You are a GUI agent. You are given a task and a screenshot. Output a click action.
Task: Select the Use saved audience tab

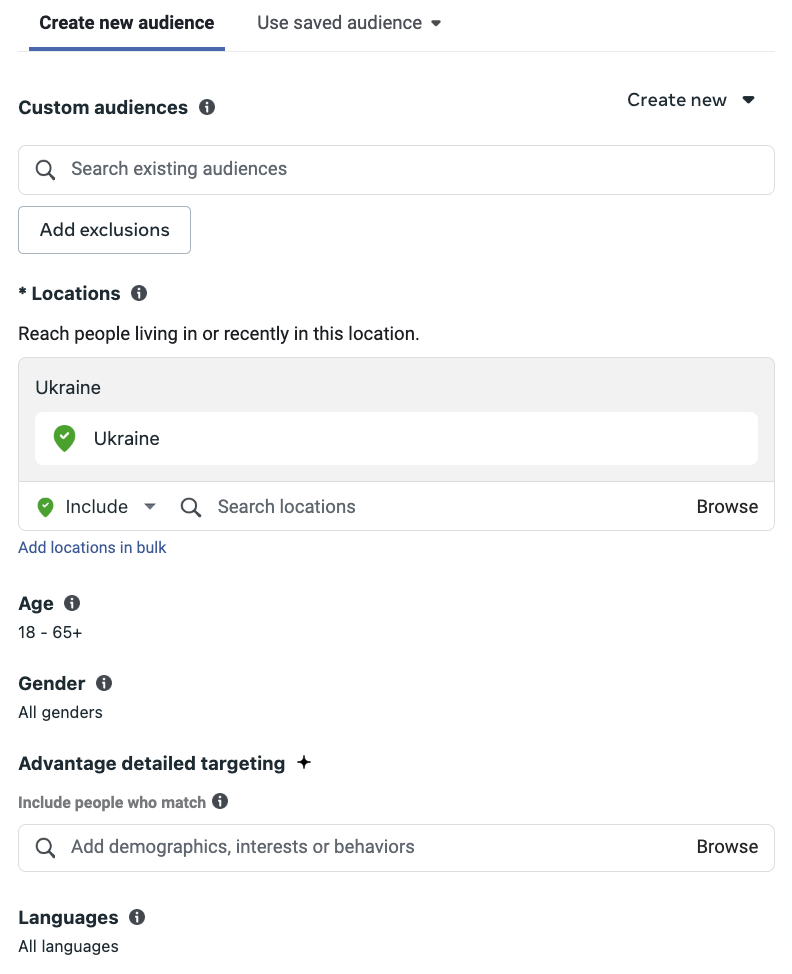[x=339, y=23]
